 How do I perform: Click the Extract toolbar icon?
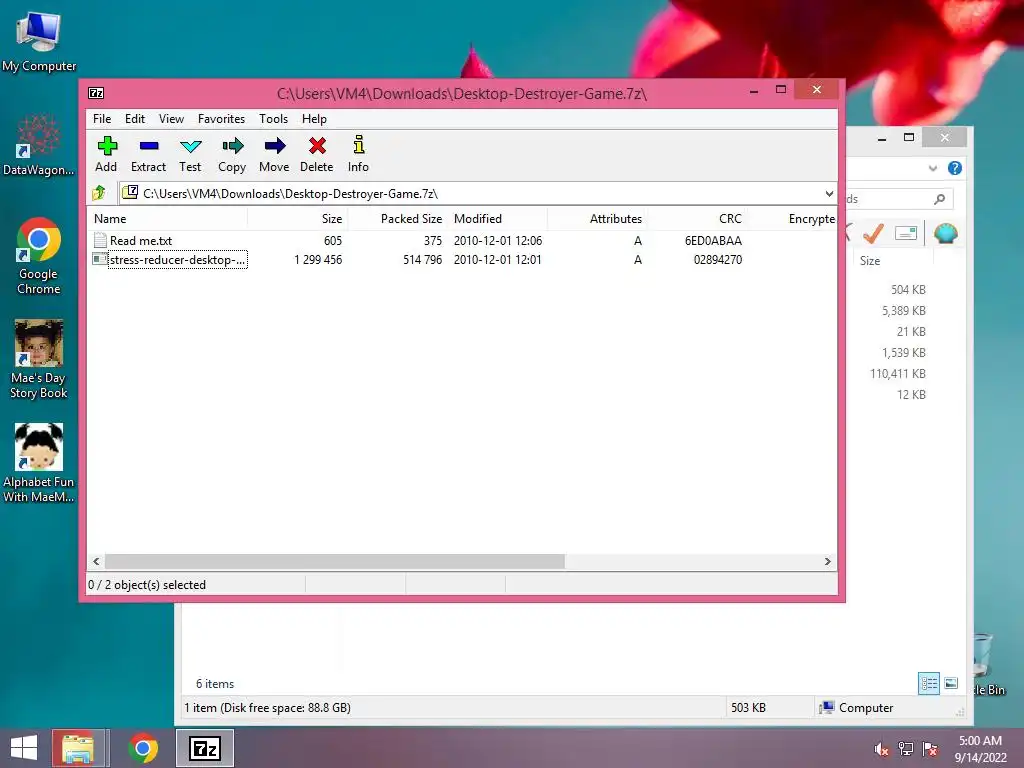pos(149,146)
